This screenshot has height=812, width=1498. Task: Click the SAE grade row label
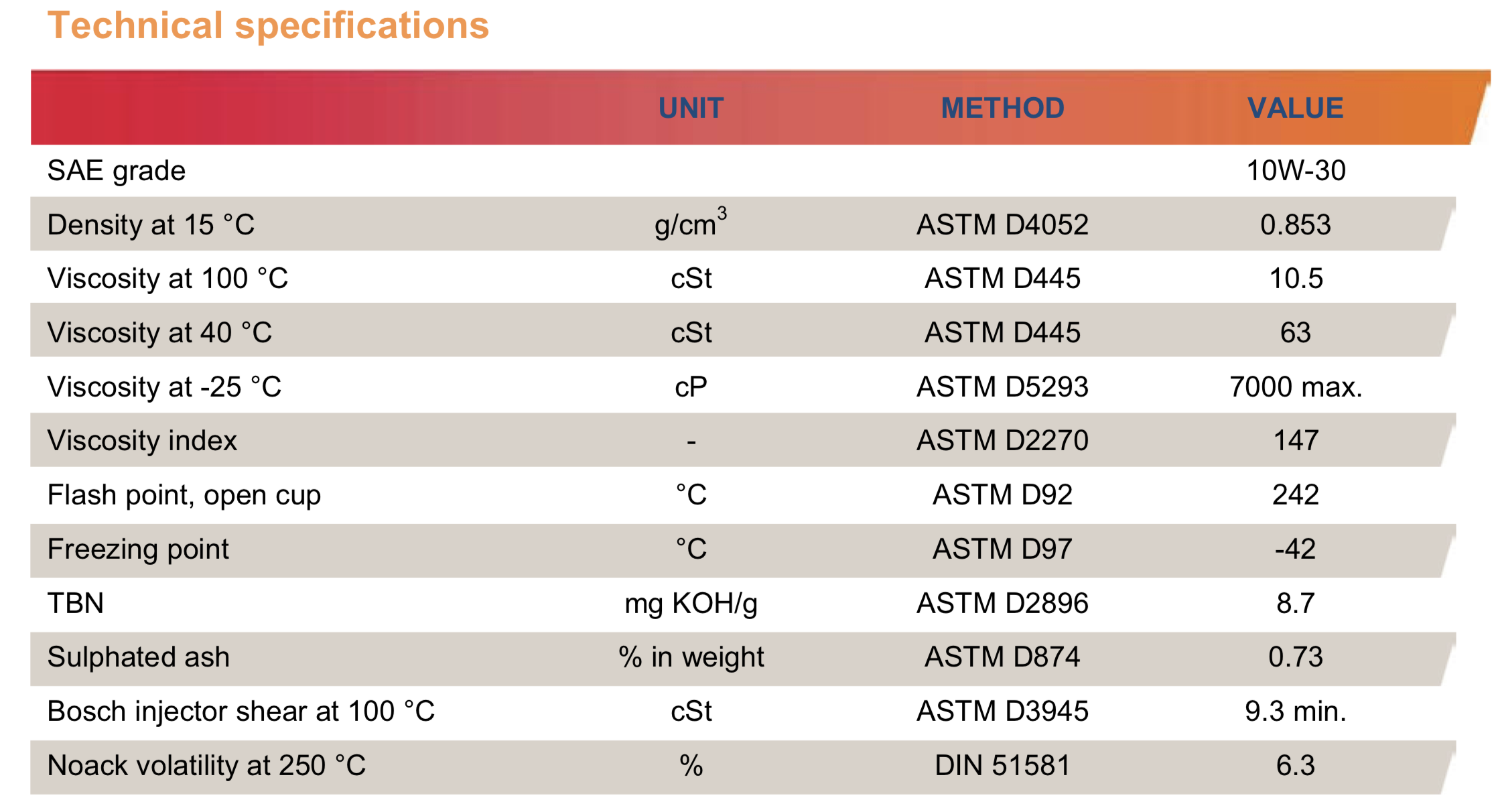point(116,171)
